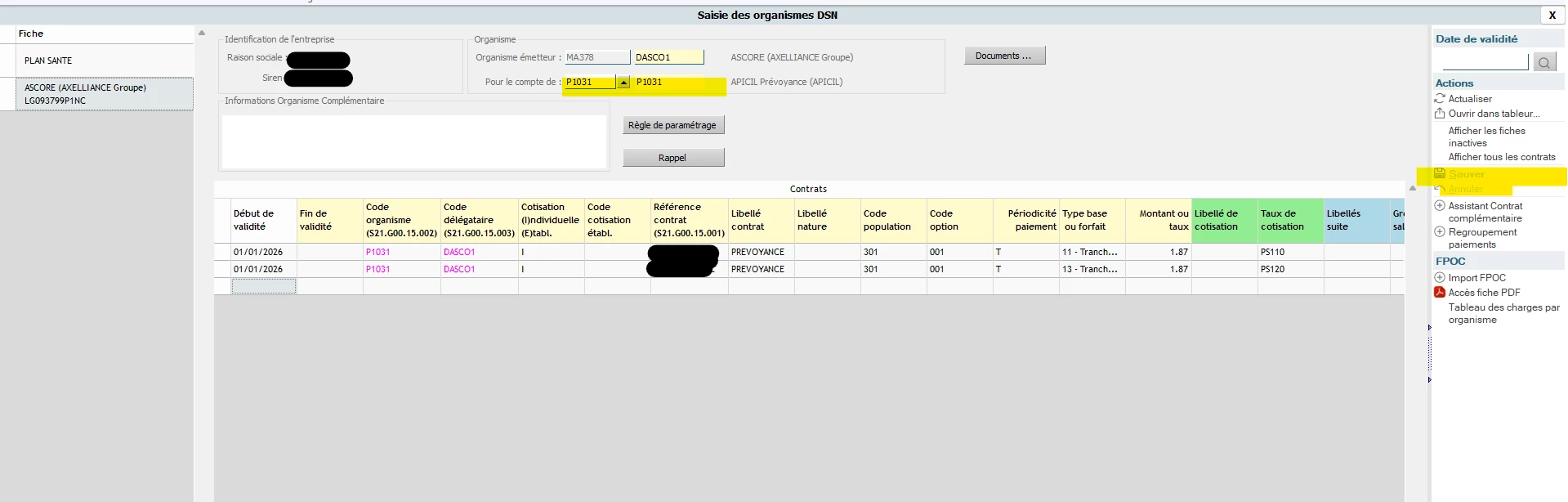Click the green Libellé de cotisation header
The image size is (1568, 502).
tap(1225, 220)
